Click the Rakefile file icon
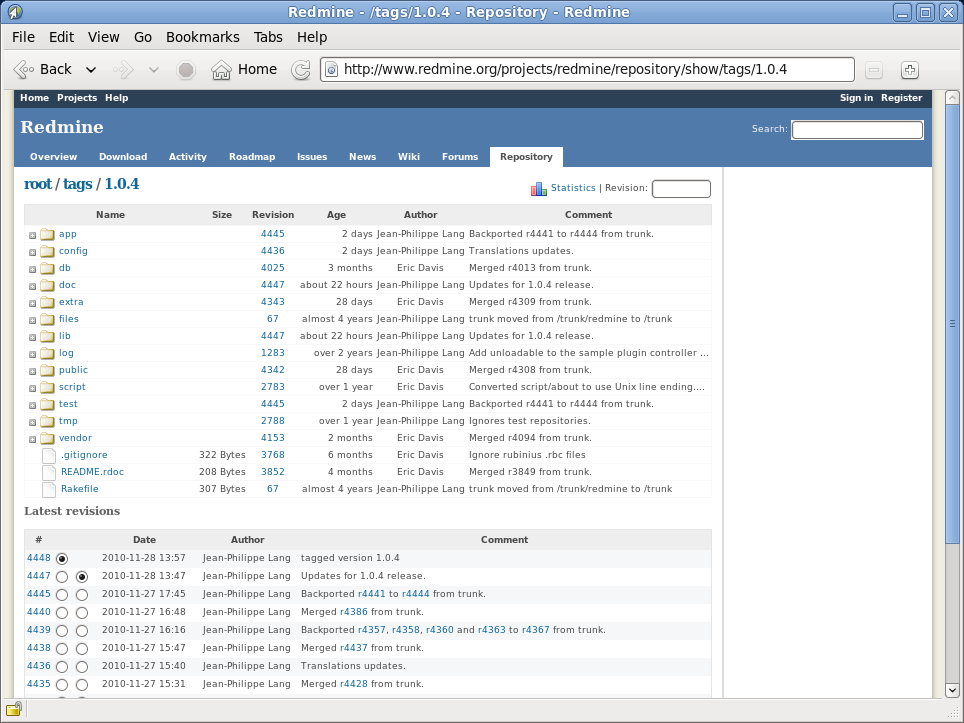This screenshot has height=723, width=964. [49, 489]
